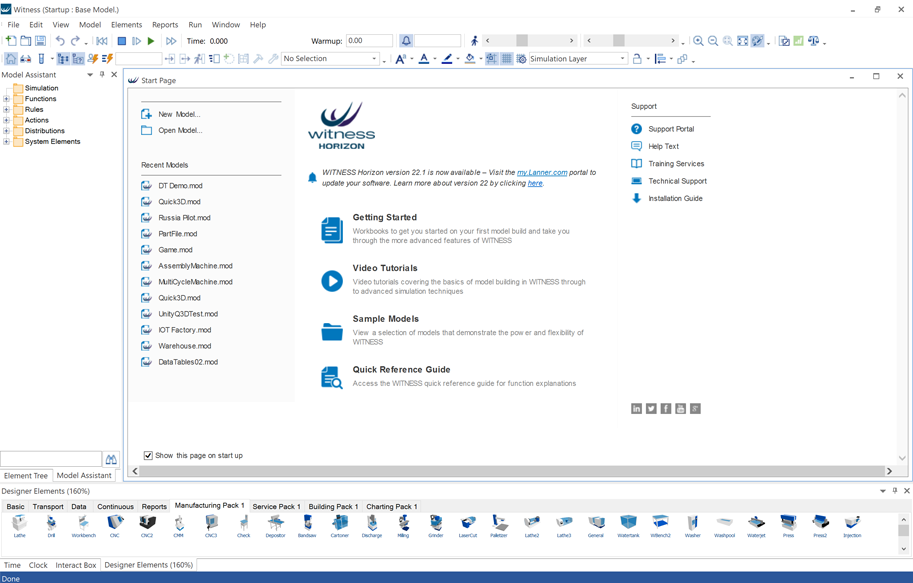The image size is (913, 583).
Task: Switch to the Element Tree tab
Action: pyautogui.click(x=26, y=476)
